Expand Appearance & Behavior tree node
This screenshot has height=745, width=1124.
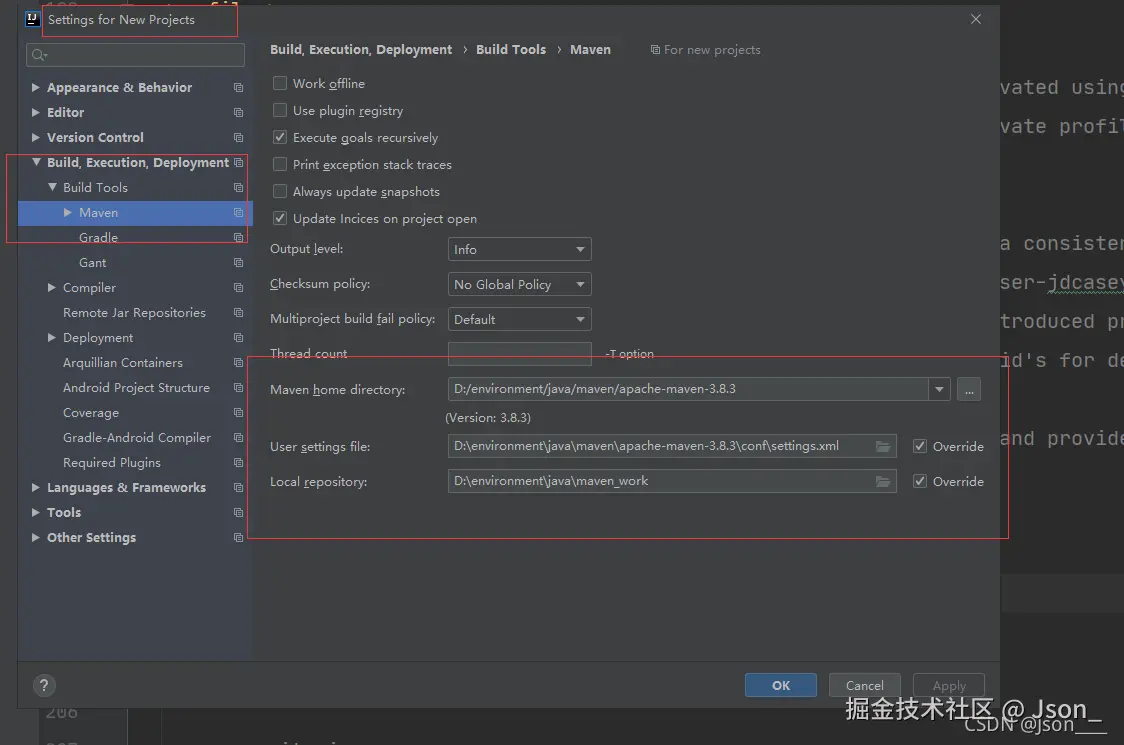point(35,87)
